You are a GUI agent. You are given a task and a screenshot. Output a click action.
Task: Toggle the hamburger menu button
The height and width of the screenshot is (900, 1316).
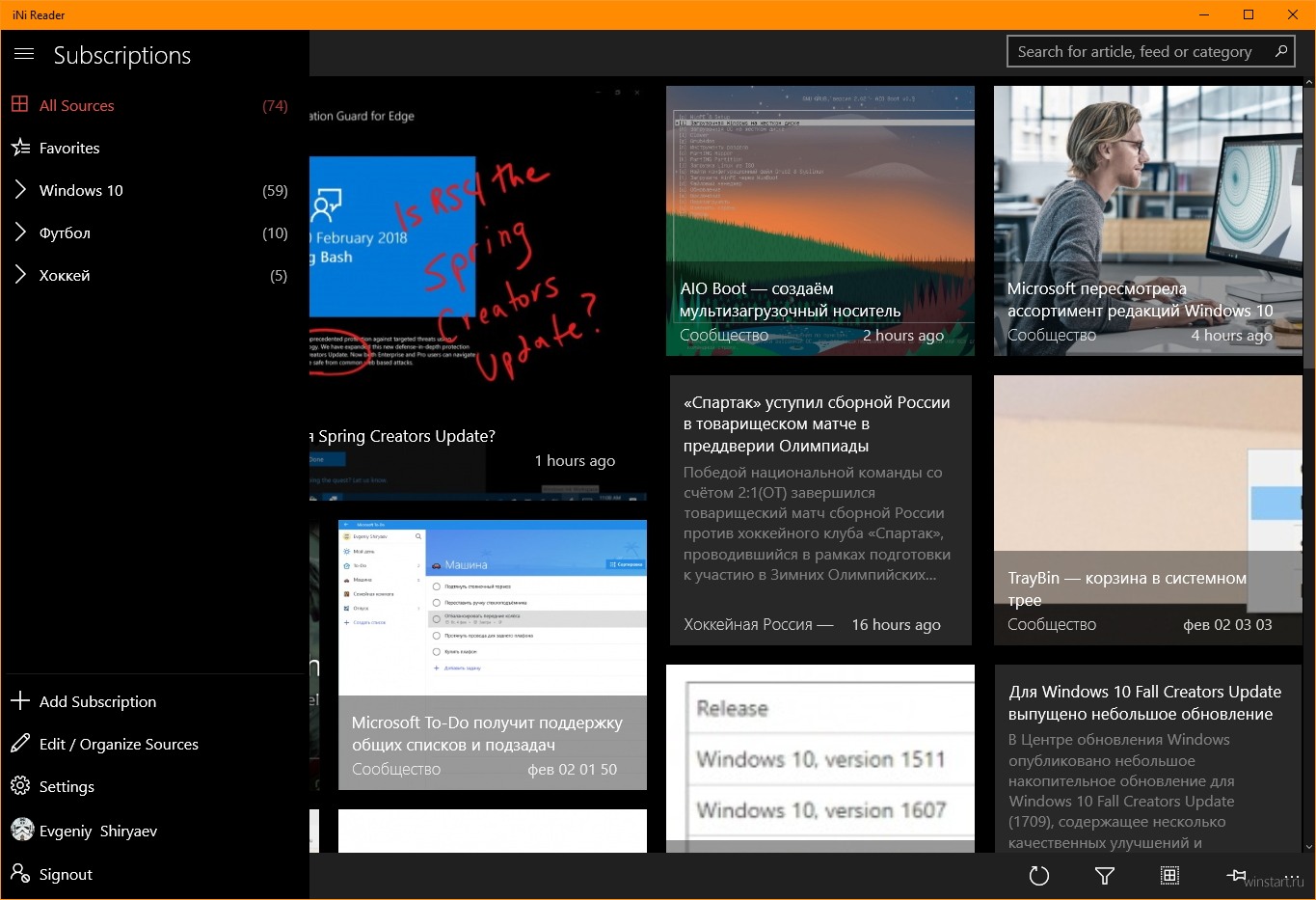tap(24, 54)
